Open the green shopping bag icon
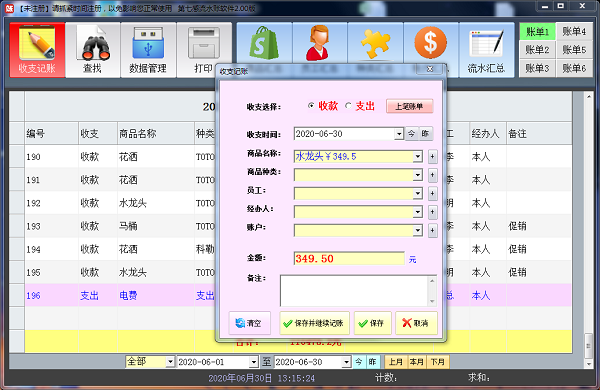 click(x=264, y=42)
